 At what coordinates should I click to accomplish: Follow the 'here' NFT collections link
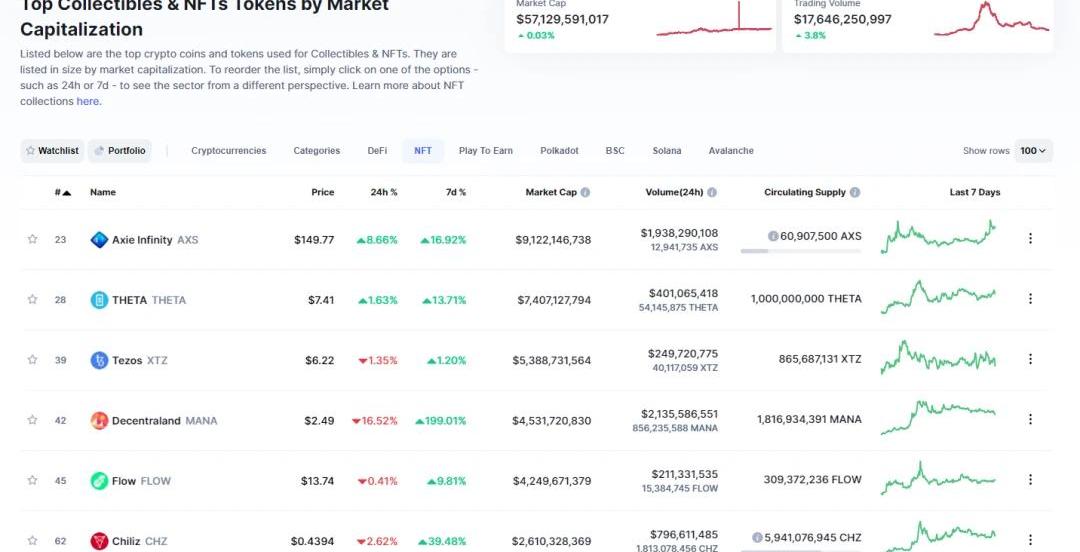(x=87, y=101)
